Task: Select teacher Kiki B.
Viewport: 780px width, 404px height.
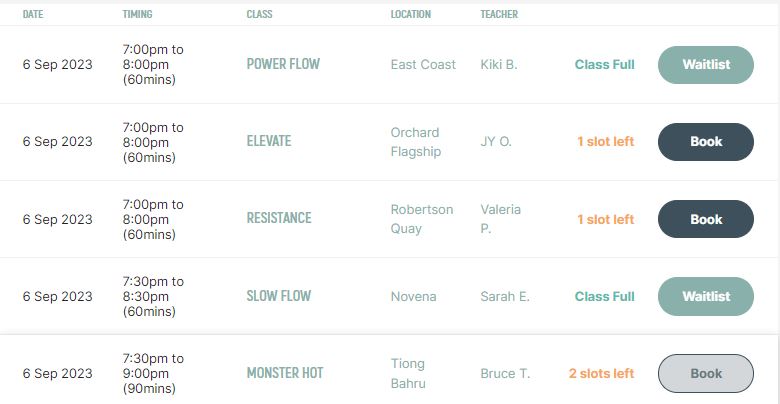Action: [x=498, y=65]
